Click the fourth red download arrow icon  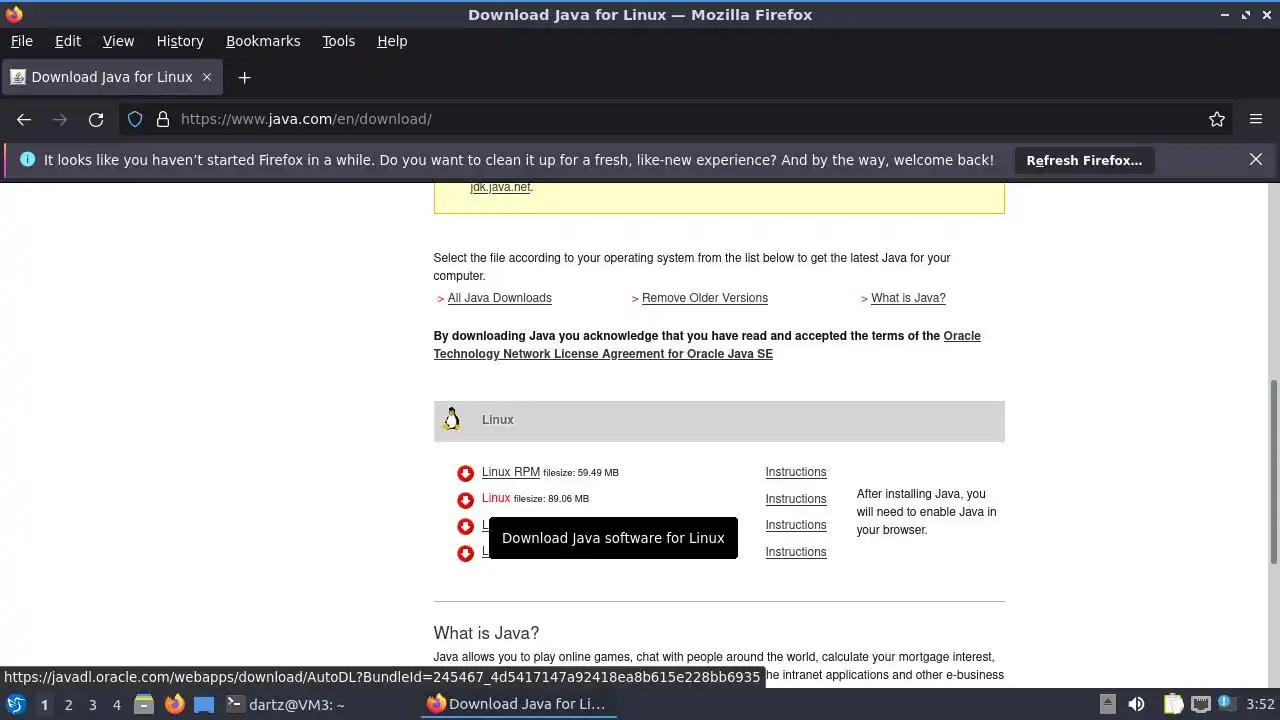(465, 553)
